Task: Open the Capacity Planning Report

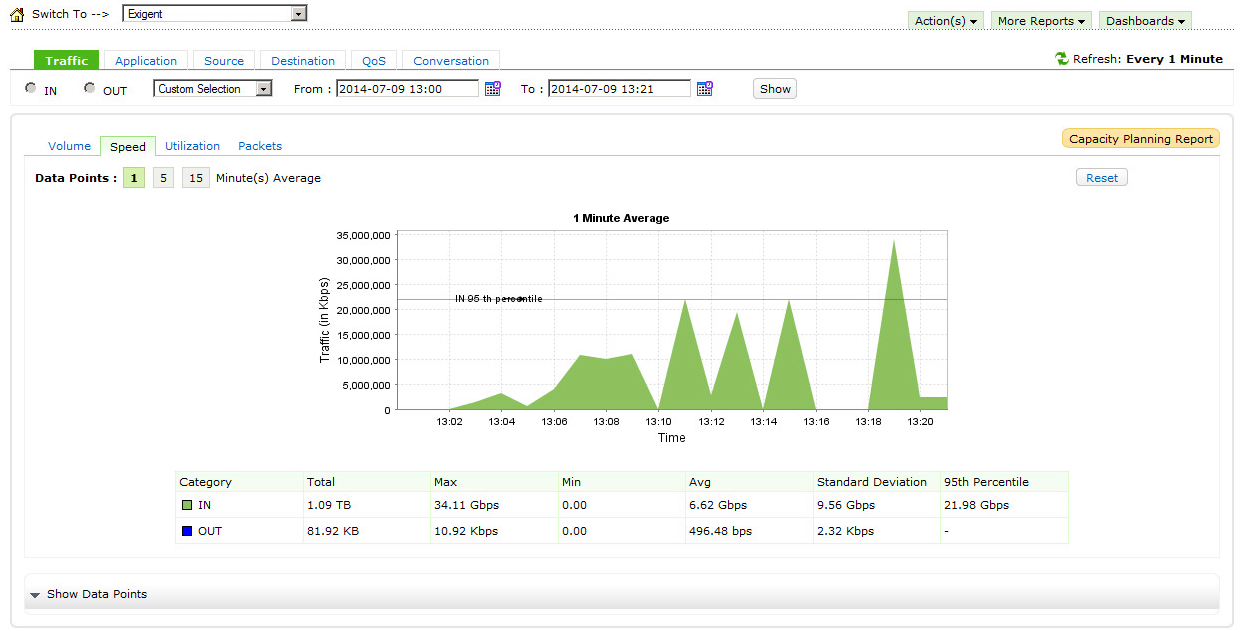Action: pos(1140,139)
